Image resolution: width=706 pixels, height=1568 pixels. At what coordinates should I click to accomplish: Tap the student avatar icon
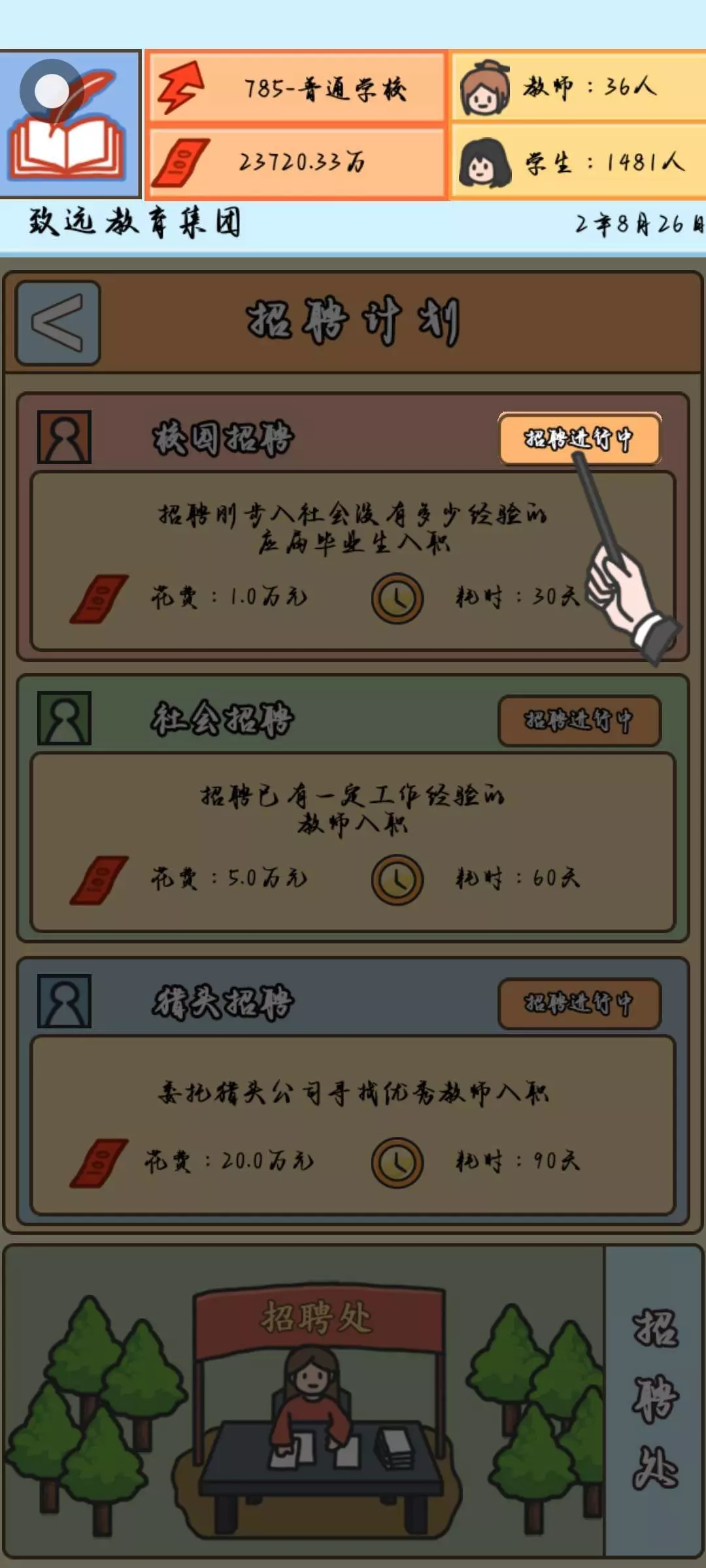(x=484, y=162)
